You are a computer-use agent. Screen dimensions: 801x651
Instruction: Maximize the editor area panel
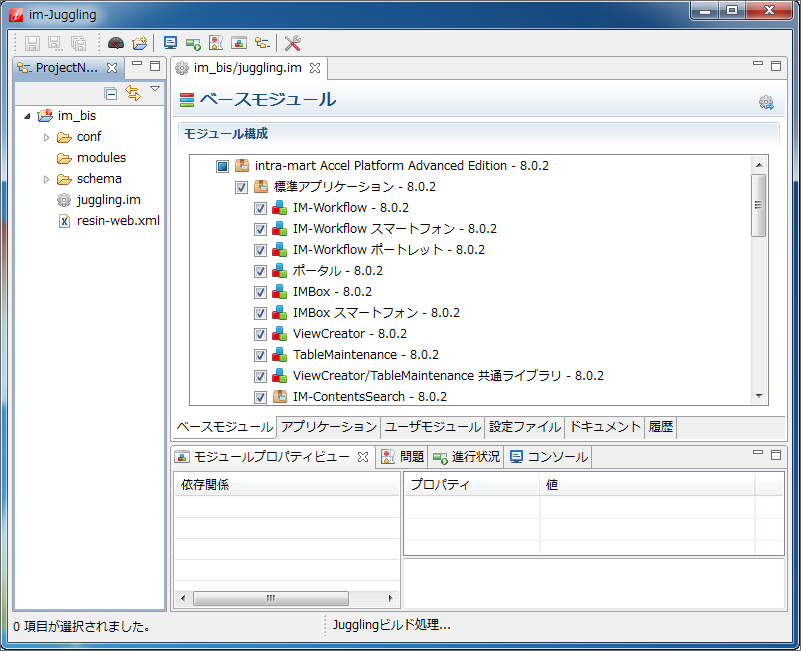point(776,66)
